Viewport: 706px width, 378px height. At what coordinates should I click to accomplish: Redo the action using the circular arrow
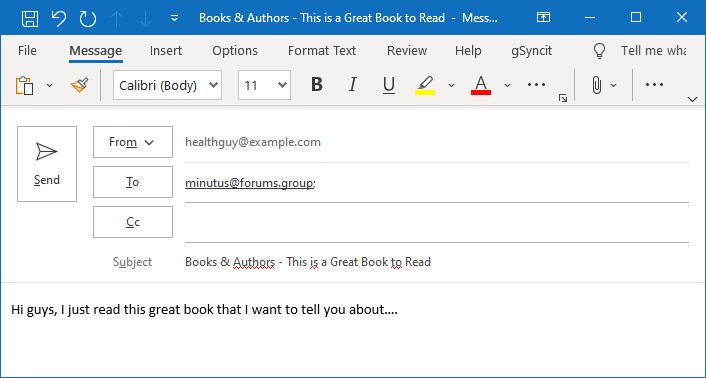87,18
